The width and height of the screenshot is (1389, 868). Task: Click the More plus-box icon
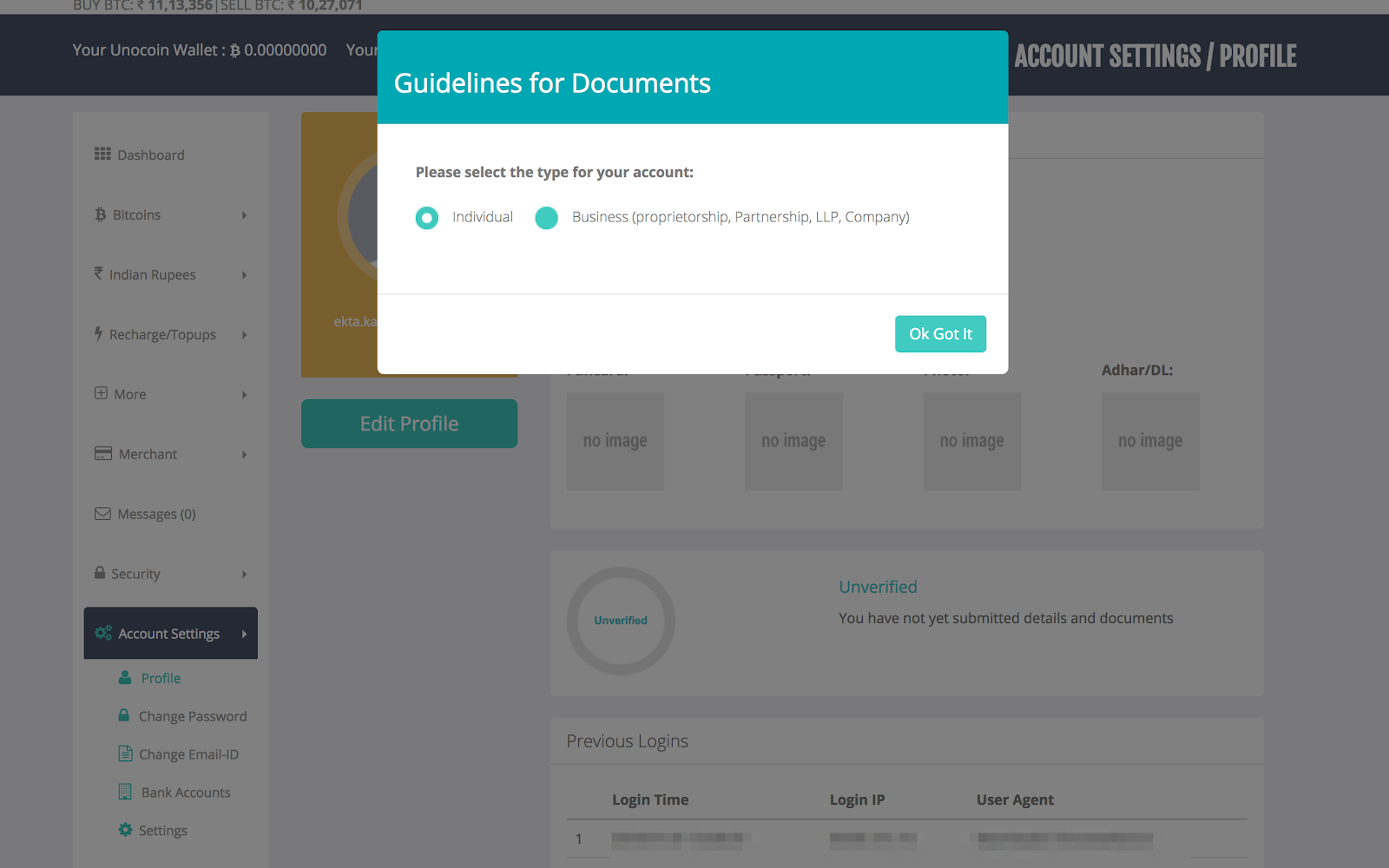point(102,393)
